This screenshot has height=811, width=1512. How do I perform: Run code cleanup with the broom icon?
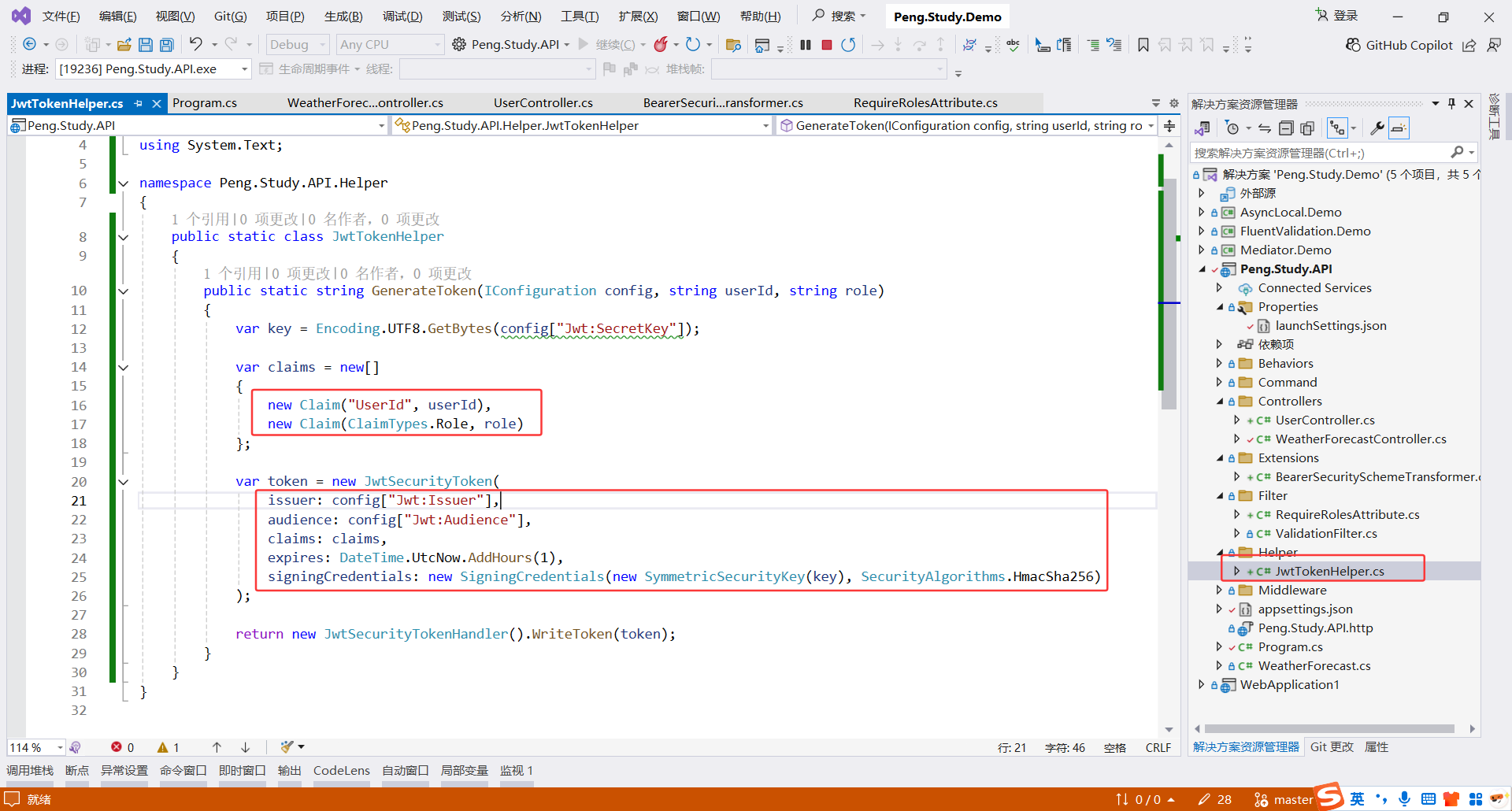click(x=287, y=747)
